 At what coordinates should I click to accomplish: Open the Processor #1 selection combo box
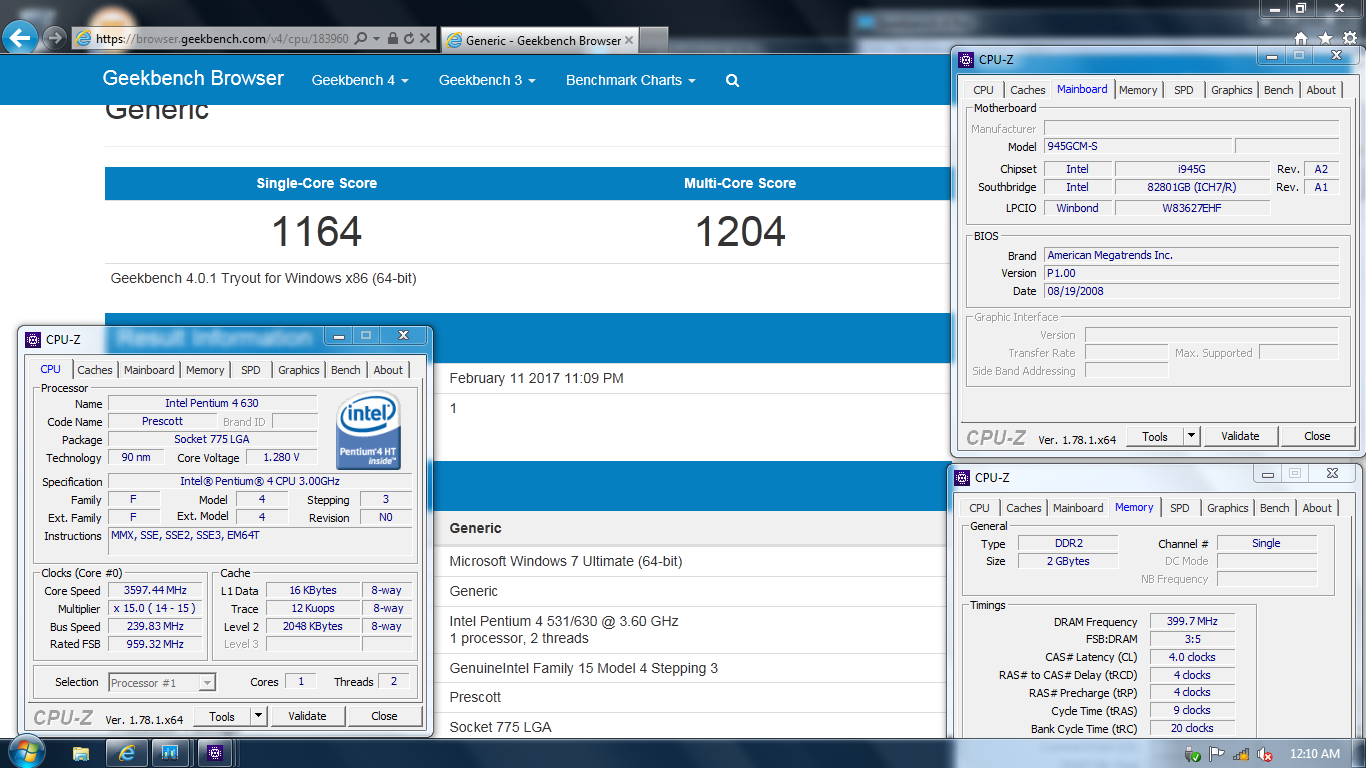coord(161,682)
